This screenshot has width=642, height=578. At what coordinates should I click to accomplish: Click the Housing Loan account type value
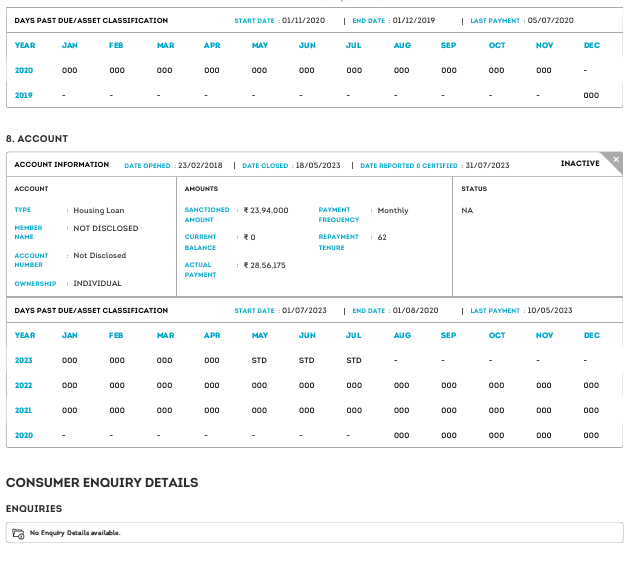click(x=99, y=211)
